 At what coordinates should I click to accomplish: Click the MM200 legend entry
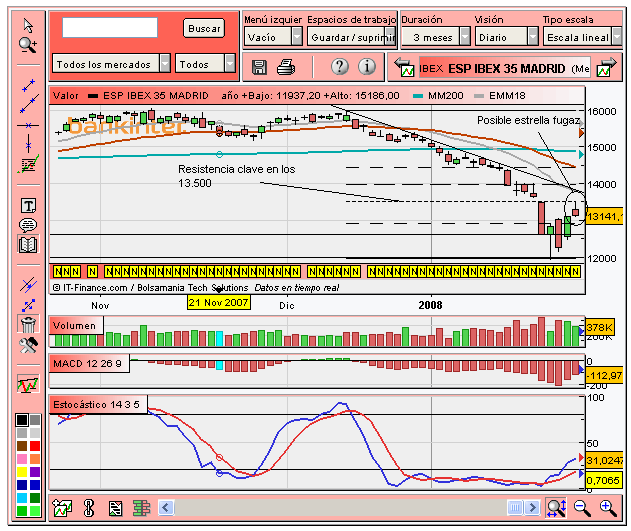(x=439, y=96)
